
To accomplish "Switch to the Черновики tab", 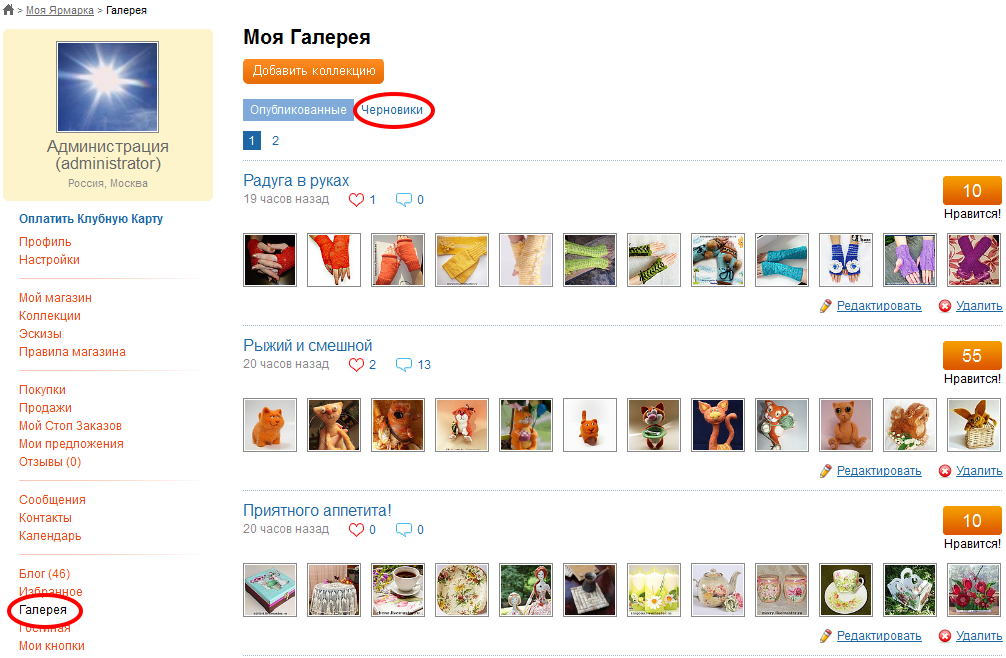I will pos(392,110).
